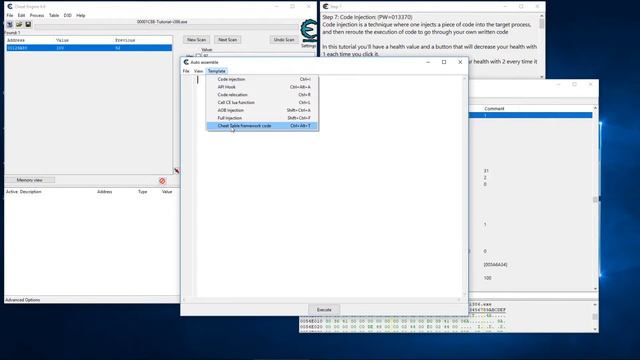Click inside the Auto assemble code editor
This screenshot has height=360, width=640.
[329, 186]
